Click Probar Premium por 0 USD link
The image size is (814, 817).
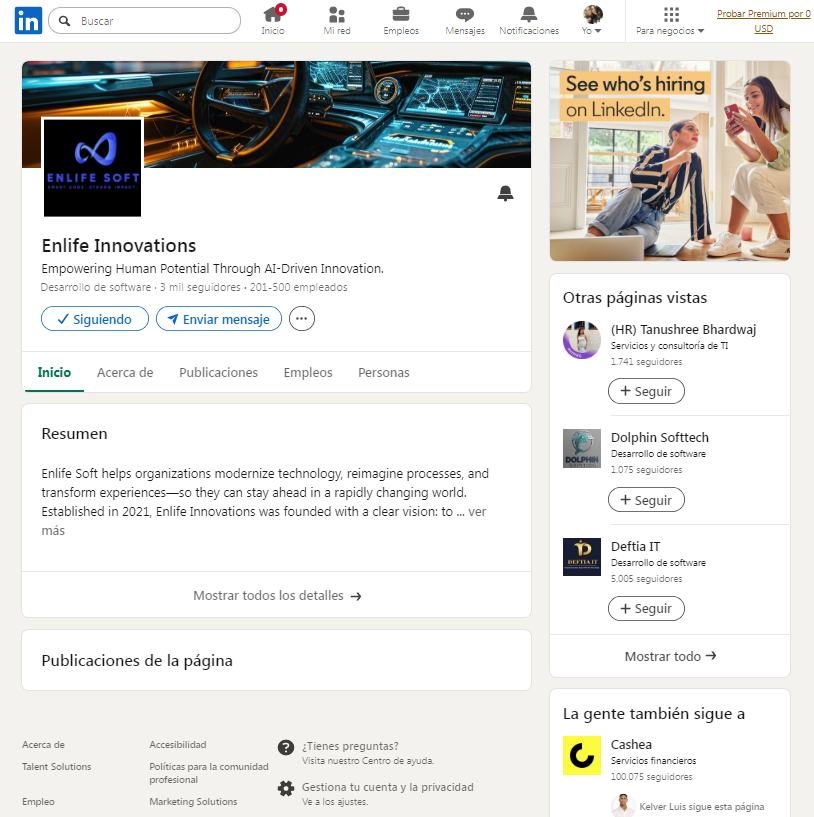[x=763, y=21]
